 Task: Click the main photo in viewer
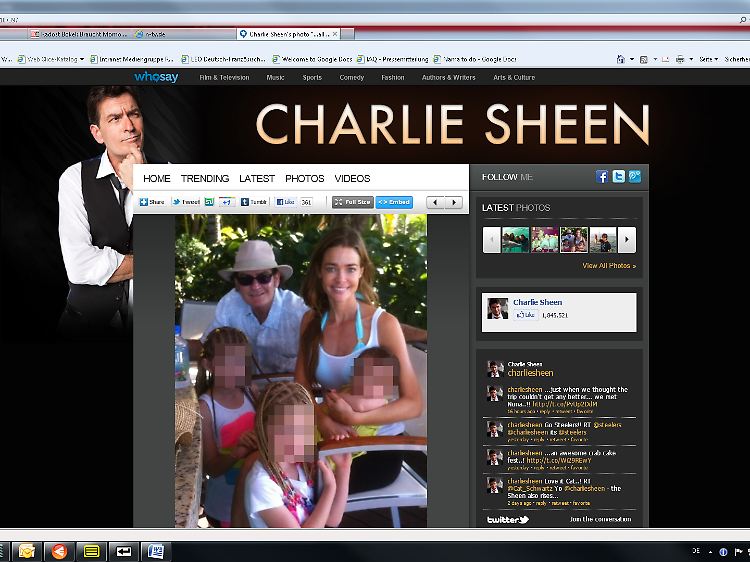click(x=301, y=371)
